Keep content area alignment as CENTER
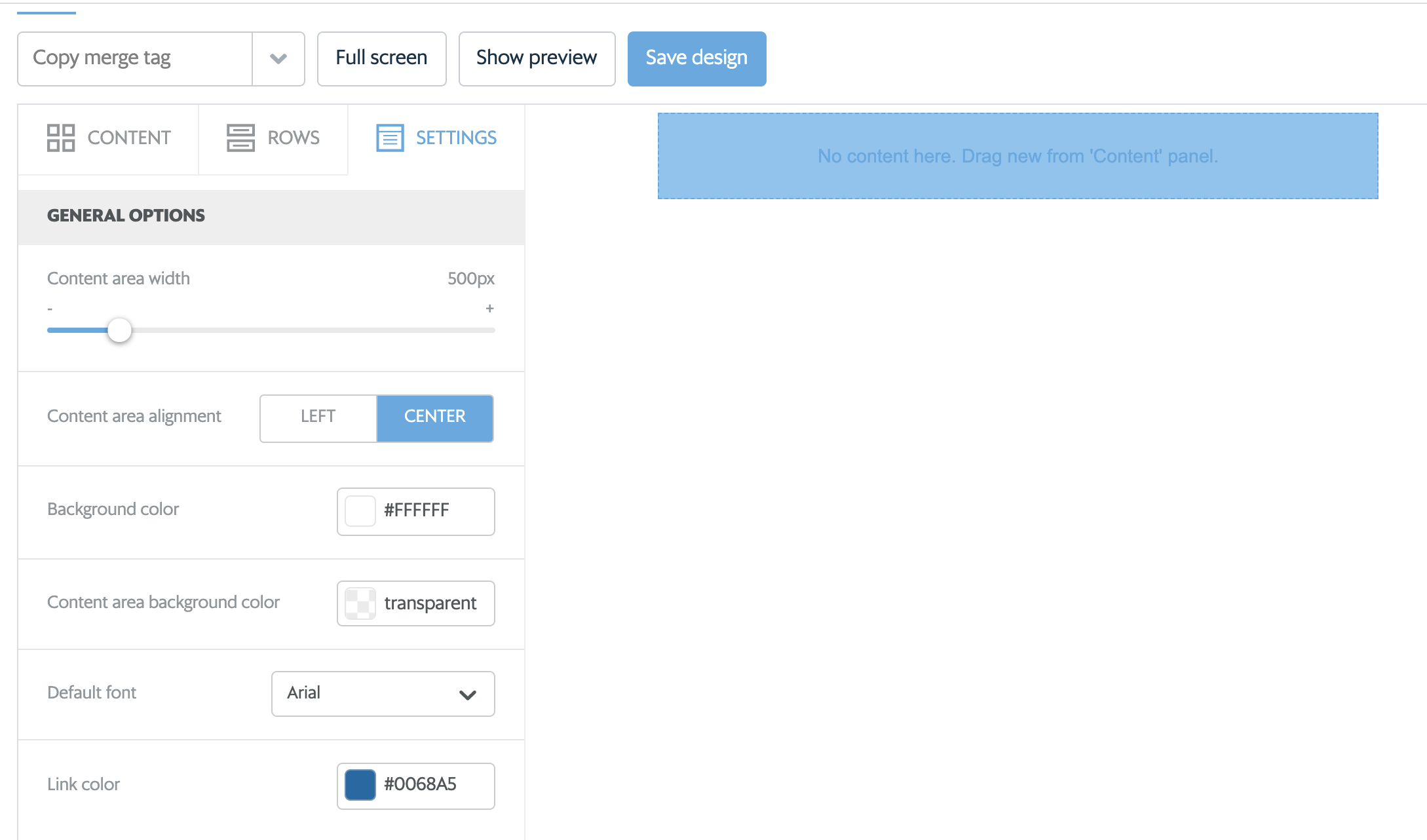 434,417
